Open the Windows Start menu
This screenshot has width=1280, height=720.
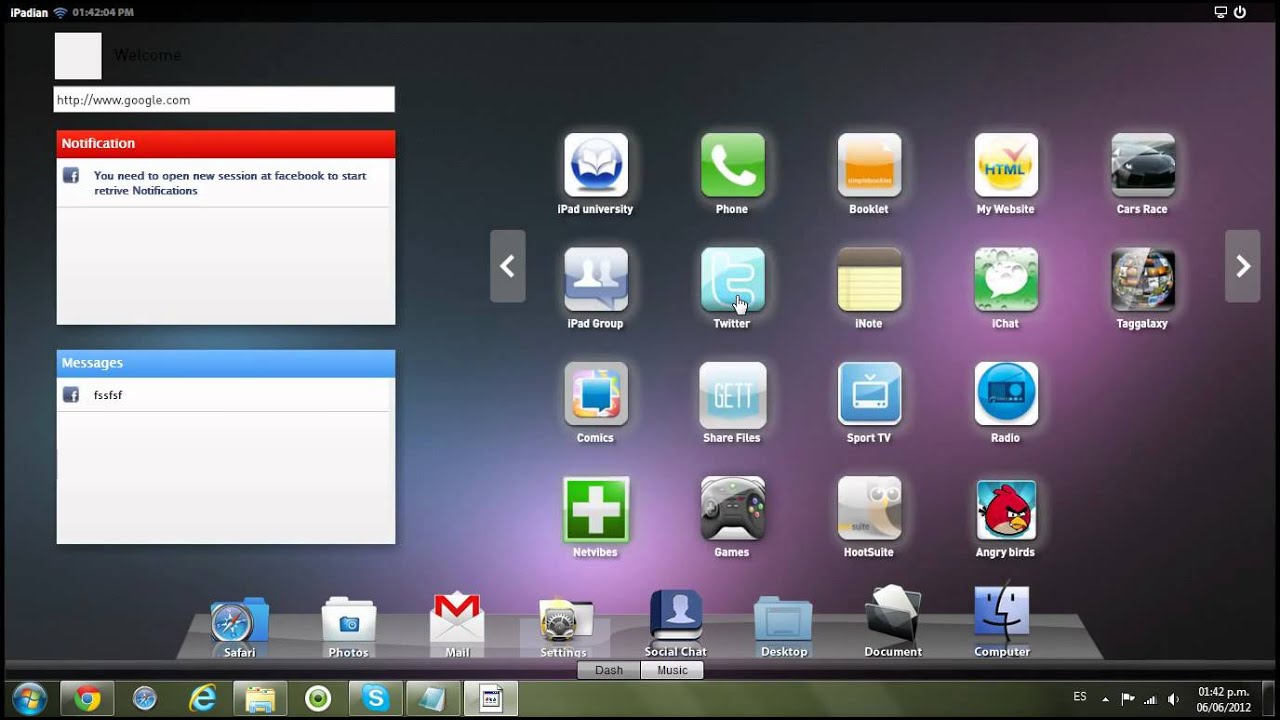[x=29, y=698]
